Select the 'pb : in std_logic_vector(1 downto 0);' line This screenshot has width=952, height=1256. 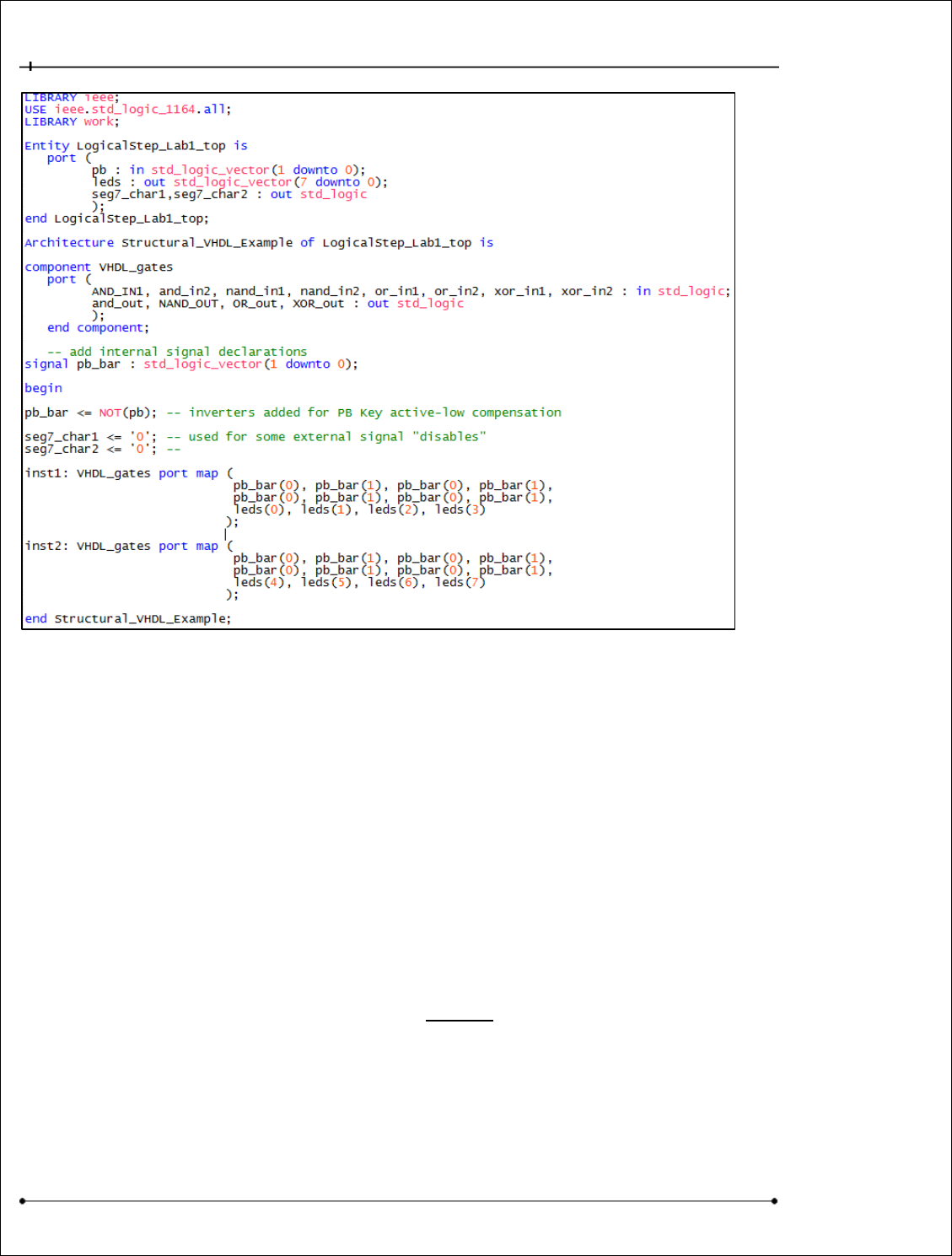coord(229,170)
